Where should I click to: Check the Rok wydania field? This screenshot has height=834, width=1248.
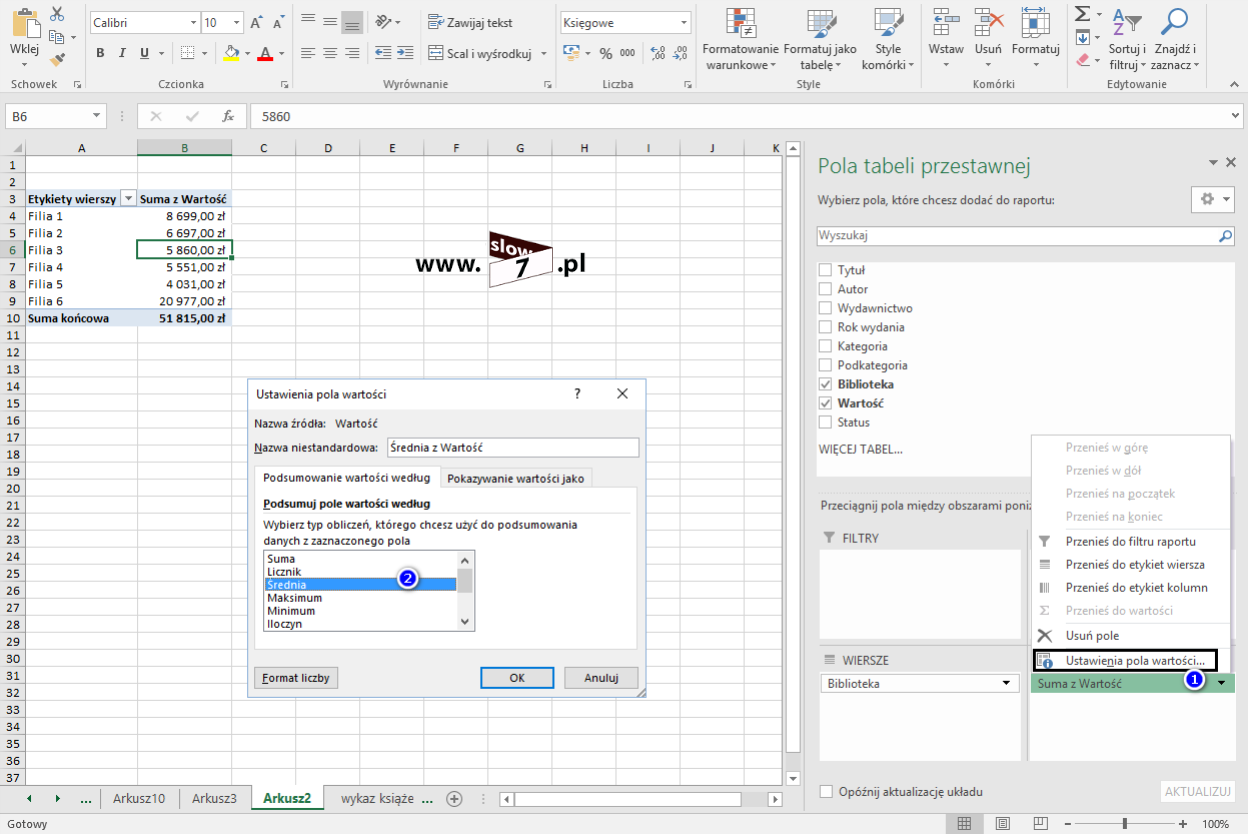[825, 327]
